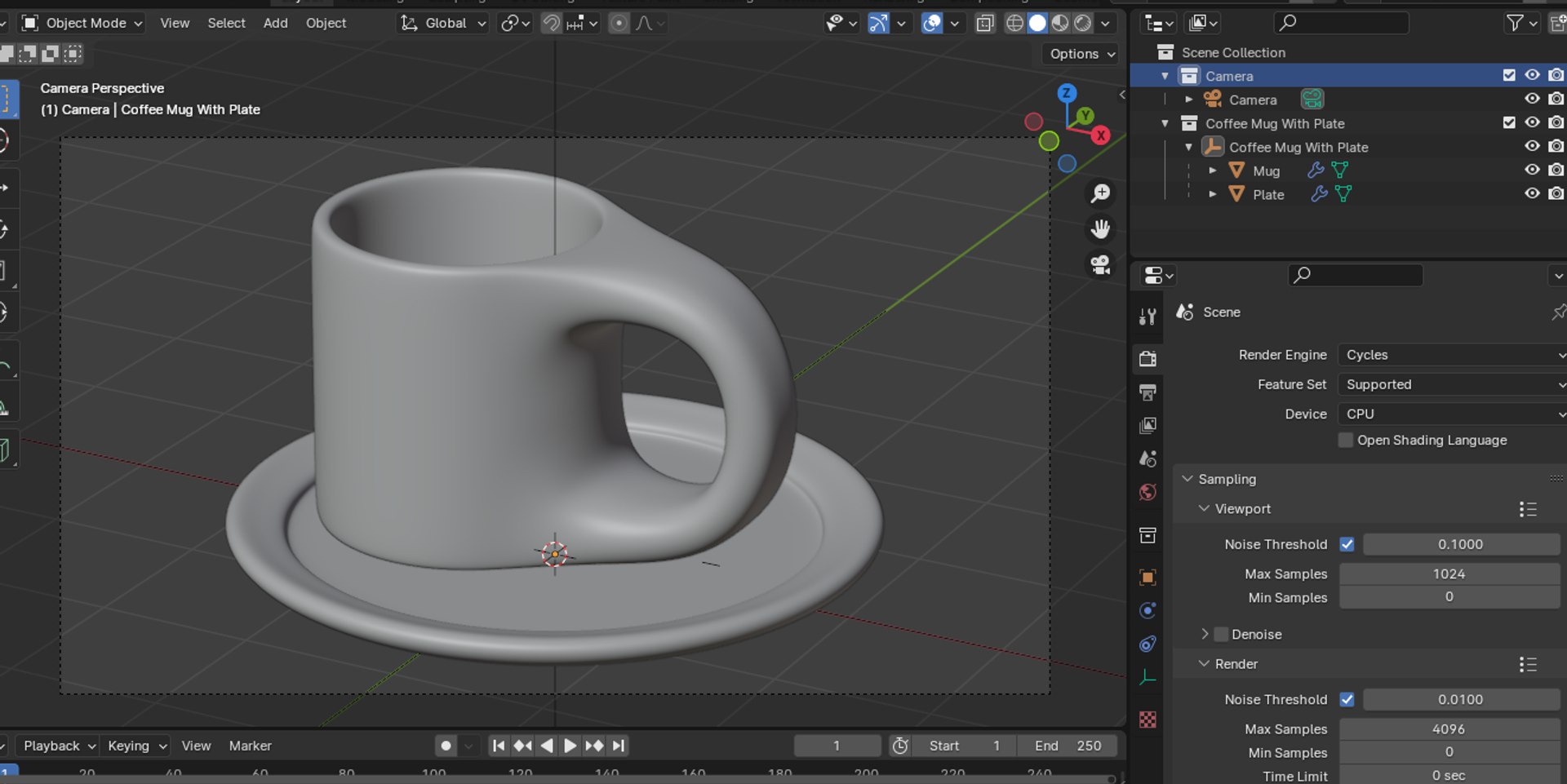Toggle X-ray display icon
The height and width of the screenshot is (784, 1567).
[x=985, y=23]
